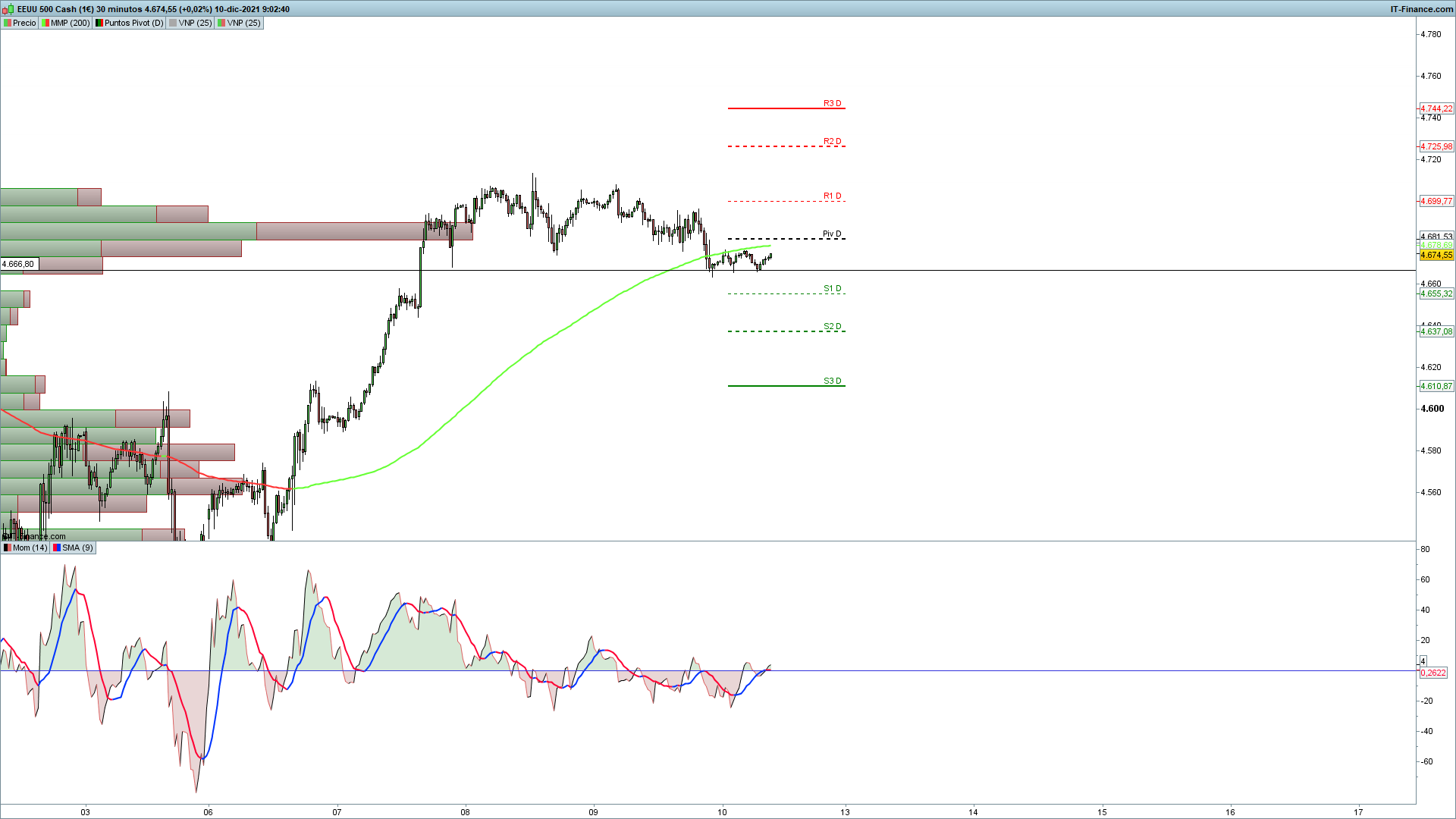Select the Puntos Pivot (D) indicator label
The width and height of the screenshot is (1456, 819).
(129, 23)
